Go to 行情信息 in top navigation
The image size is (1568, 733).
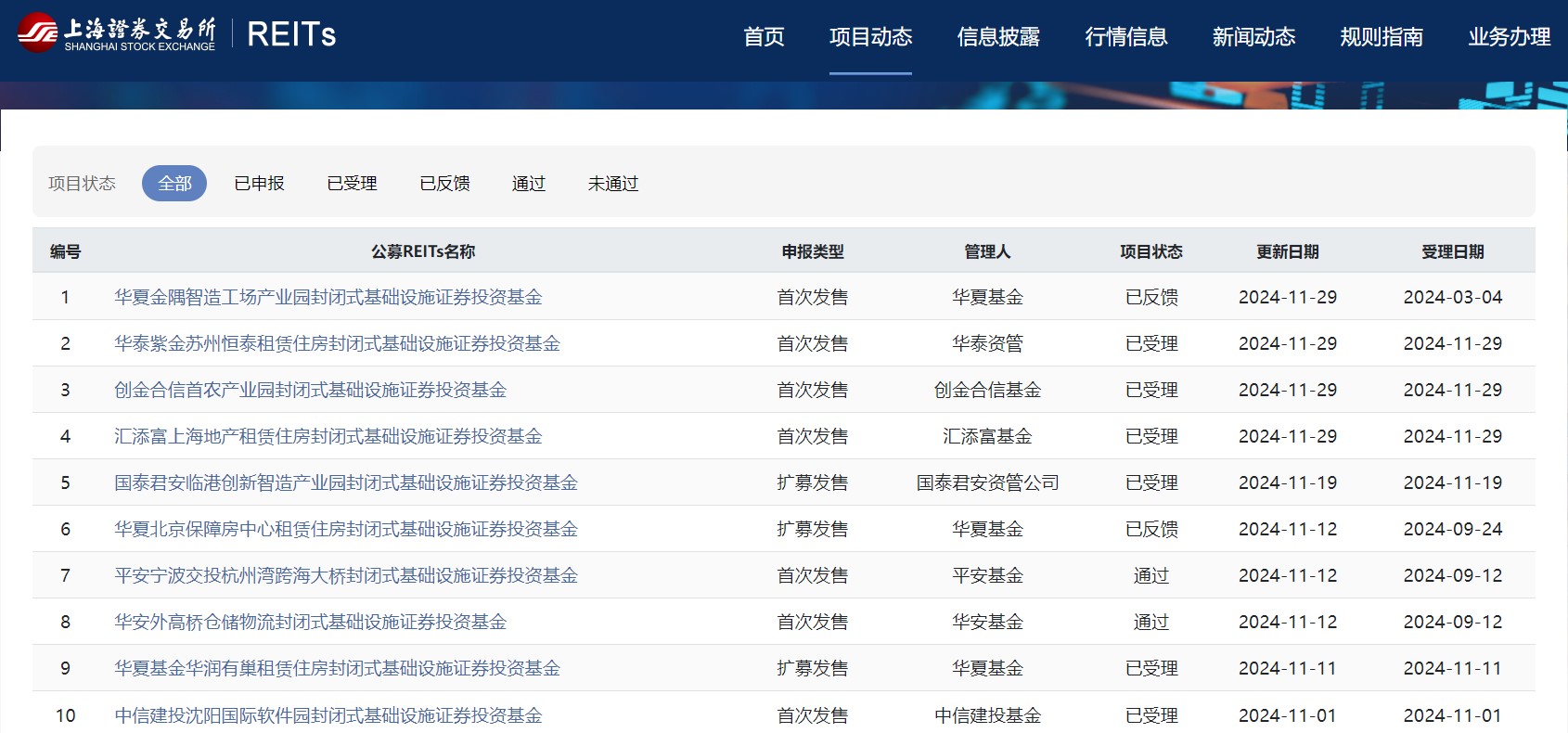1125,37
